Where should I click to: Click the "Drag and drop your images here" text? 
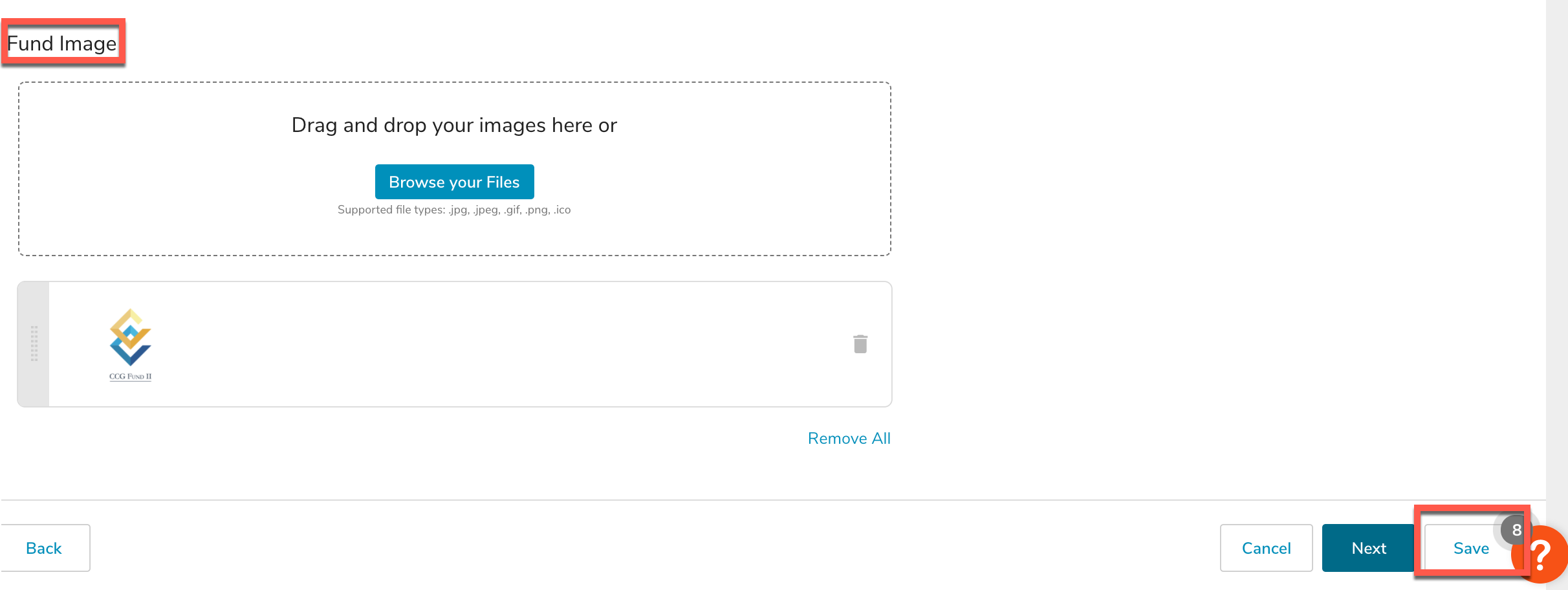[x=454, y=125]
